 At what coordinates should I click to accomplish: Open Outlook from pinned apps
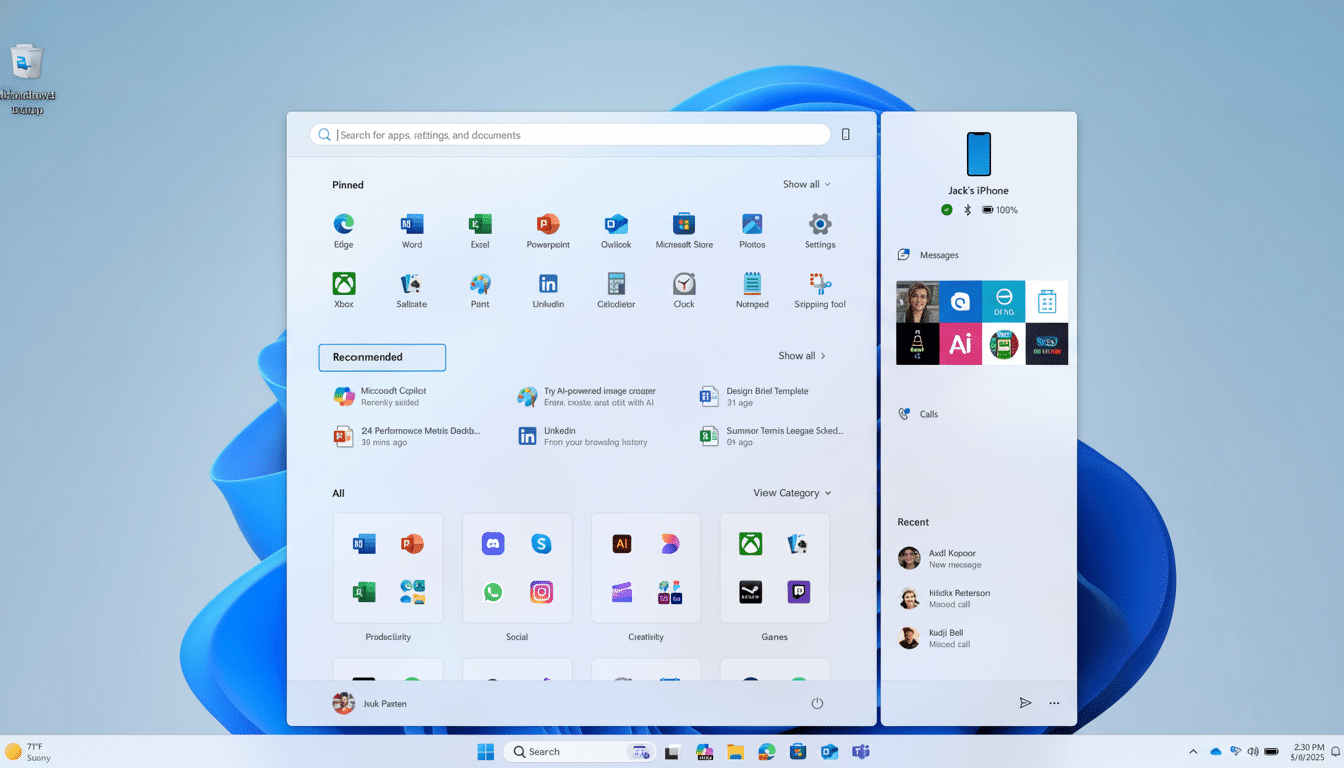pyautogui.click(x=615, y=228)
